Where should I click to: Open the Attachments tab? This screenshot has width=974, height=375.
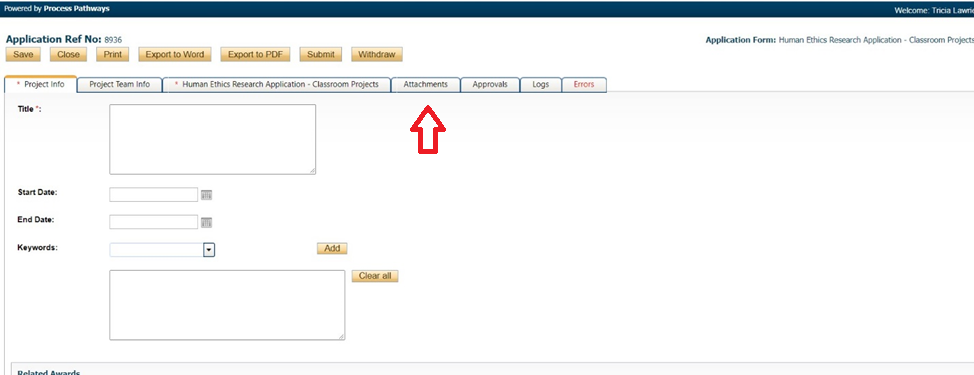click(426, 85)
